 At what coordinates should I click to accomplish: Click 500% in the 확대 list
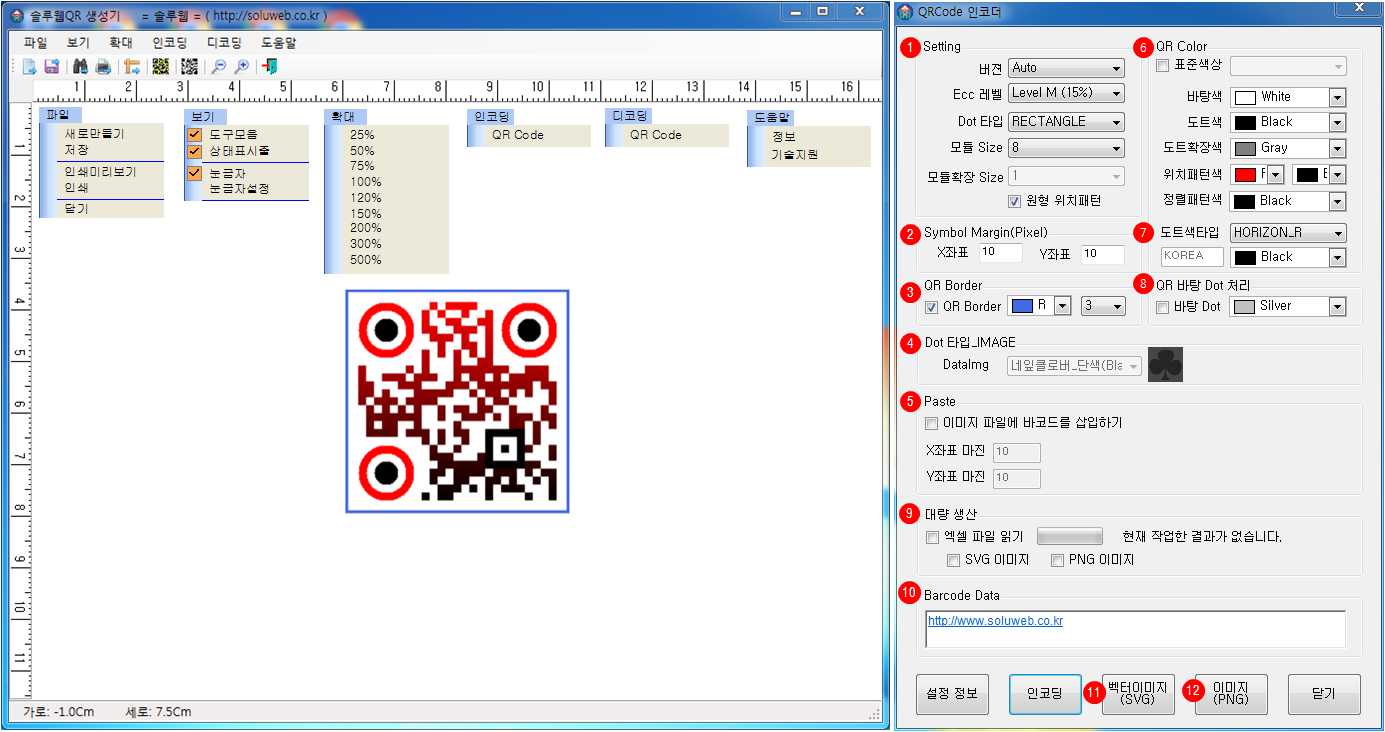366,260
